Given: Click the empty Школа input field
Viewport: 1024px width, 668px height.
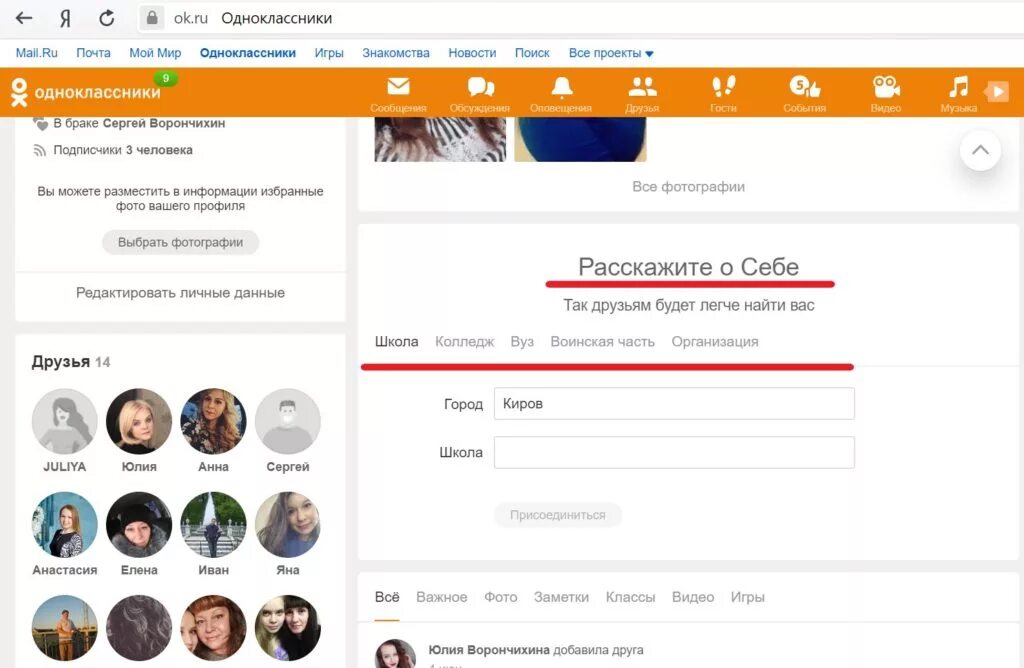Looking at the screenshot, I should [x=674, y=453].
